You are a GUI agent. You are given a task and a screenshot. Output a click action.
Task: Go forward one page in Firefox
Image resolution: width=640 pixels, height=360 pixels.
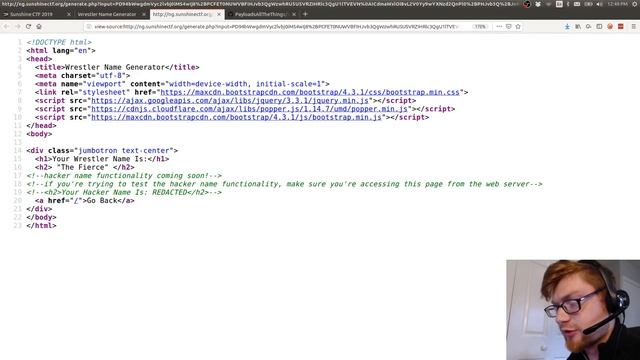click(18, 27)
